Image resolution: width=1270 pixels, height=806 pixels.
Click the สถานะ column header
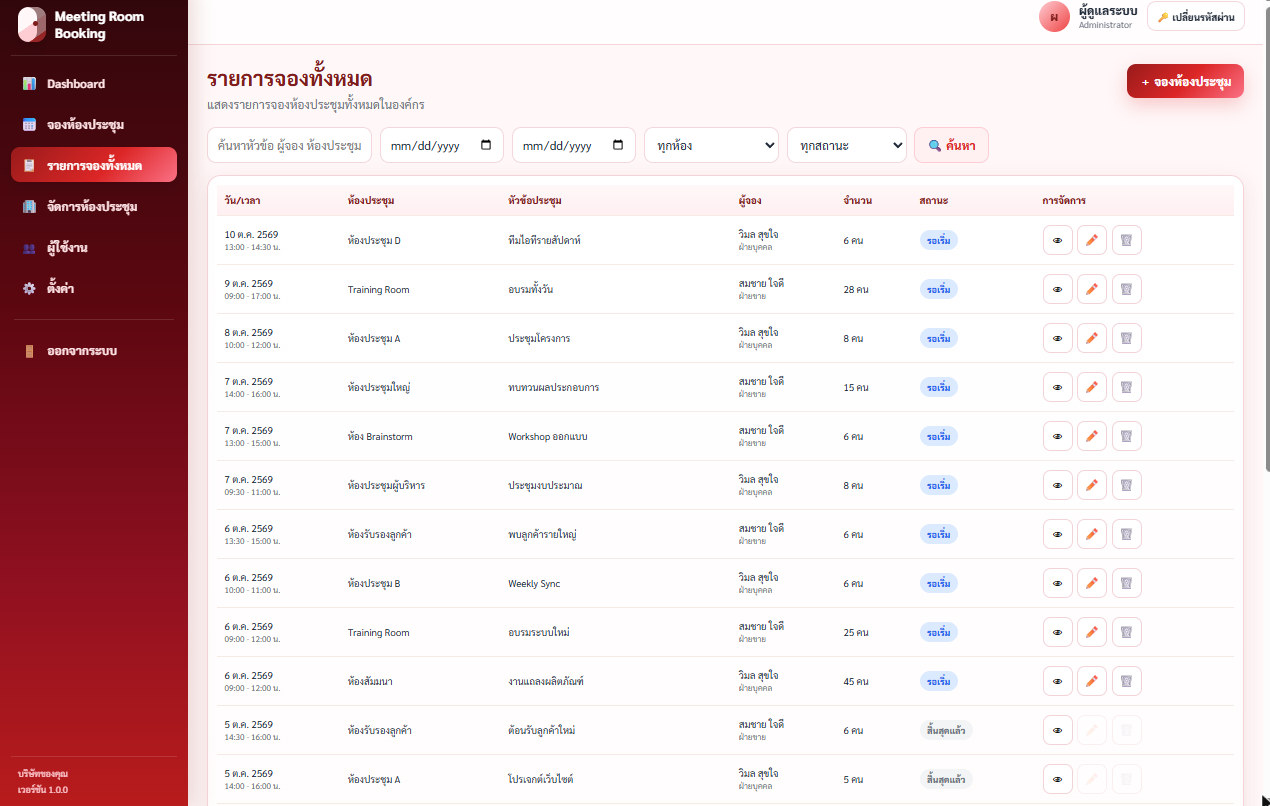[934, 201]
